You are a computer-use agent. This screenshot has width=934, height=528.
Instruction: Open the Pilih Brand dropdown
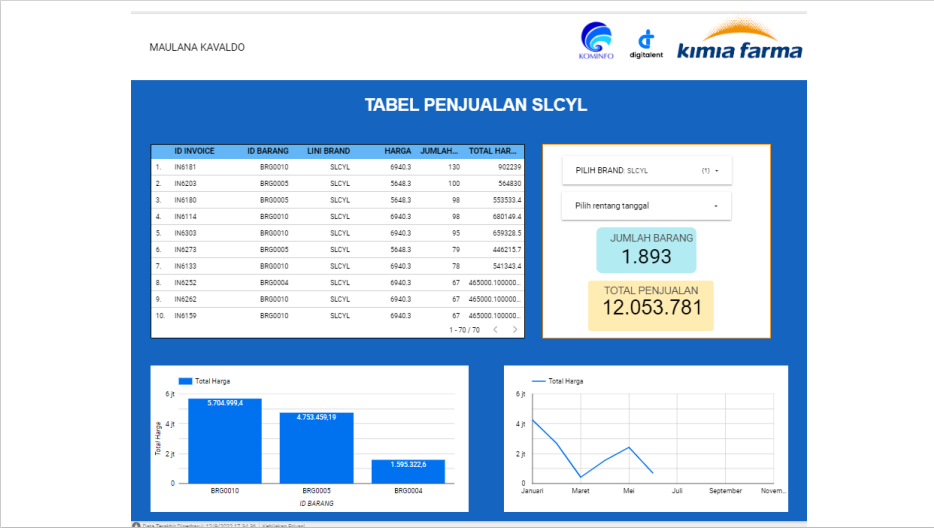click(x=646, y=171)
